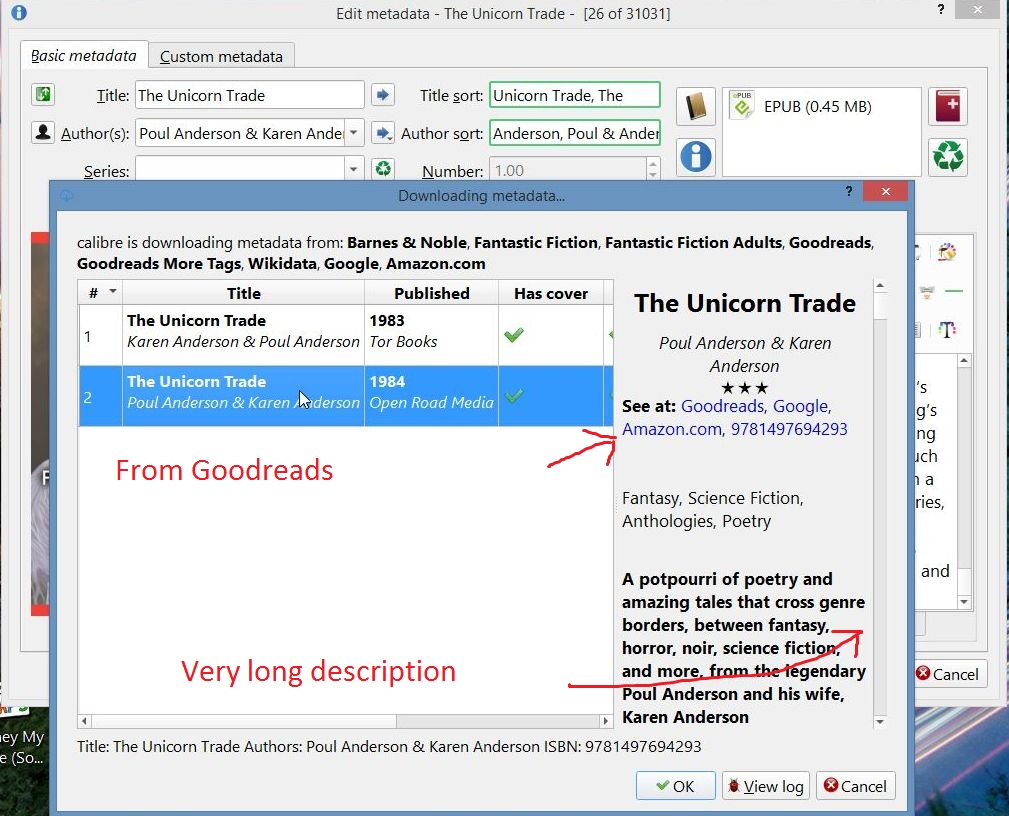Click the text color T icon in editor
Viewport: 1009px width, 816px height.
pyautogui.click(x=947, y=330)
